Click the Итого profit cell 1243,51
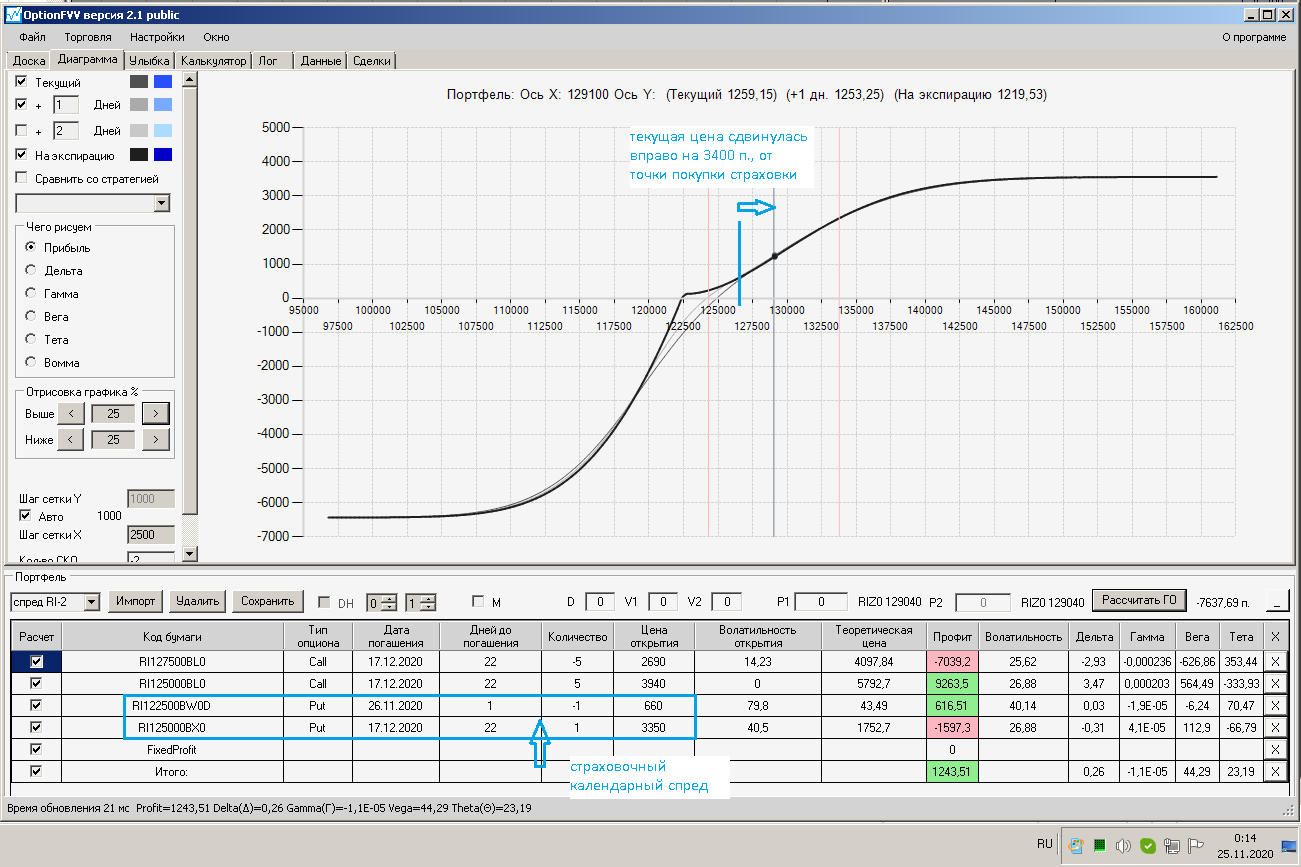The image size is (1301, 867). (951, 771)
